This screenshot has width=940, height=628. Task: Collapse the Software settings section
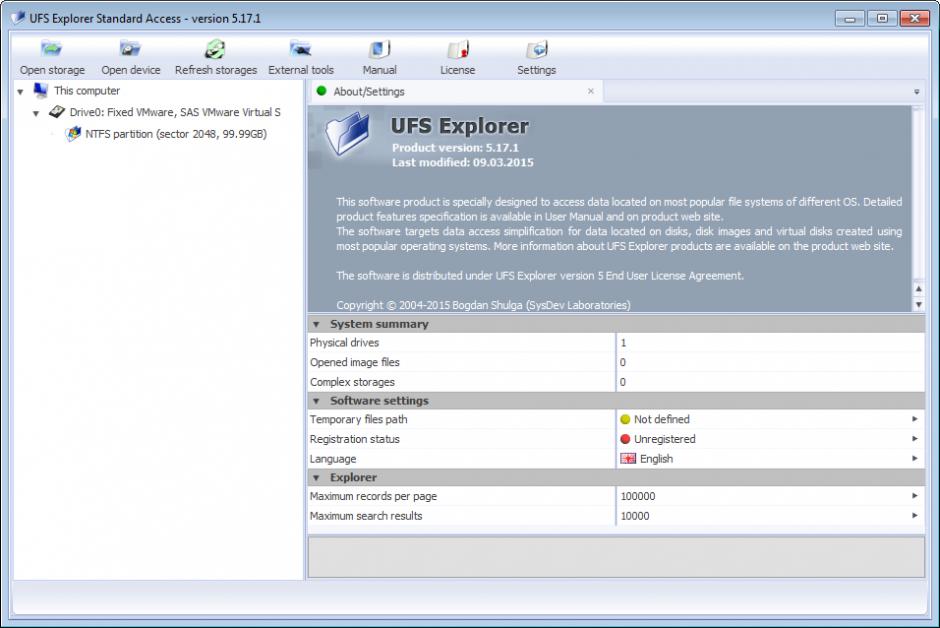316,401
